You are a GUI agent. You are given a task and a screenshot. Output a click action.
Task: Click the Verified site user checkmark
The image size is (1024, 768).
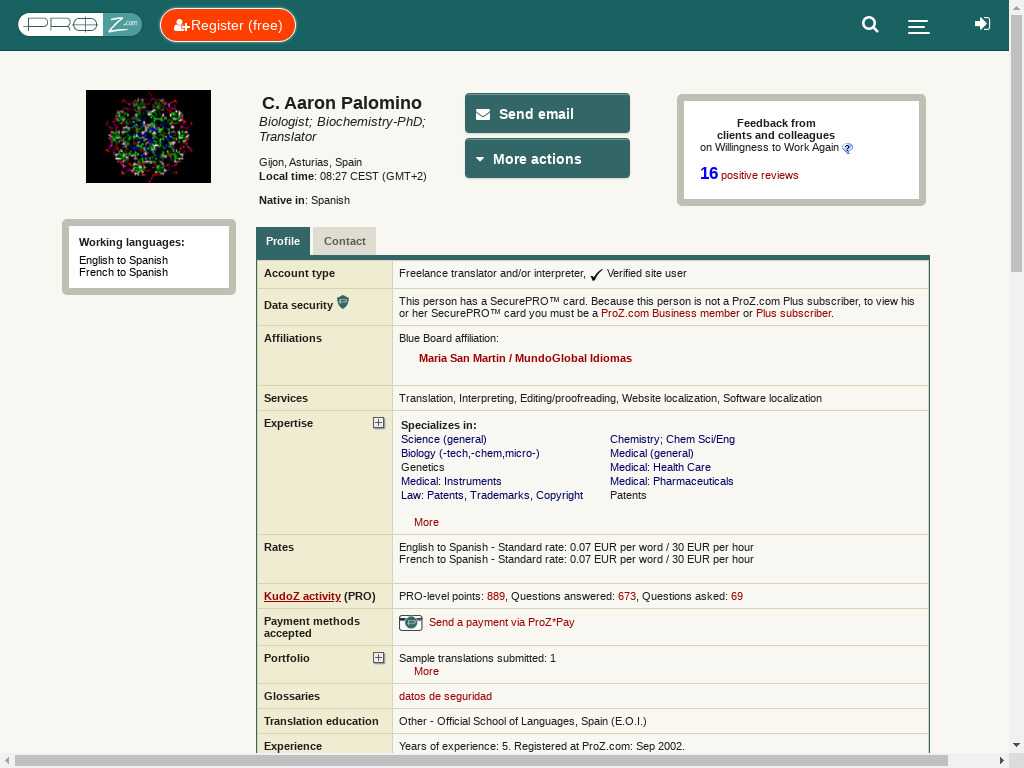pos(596,275)
